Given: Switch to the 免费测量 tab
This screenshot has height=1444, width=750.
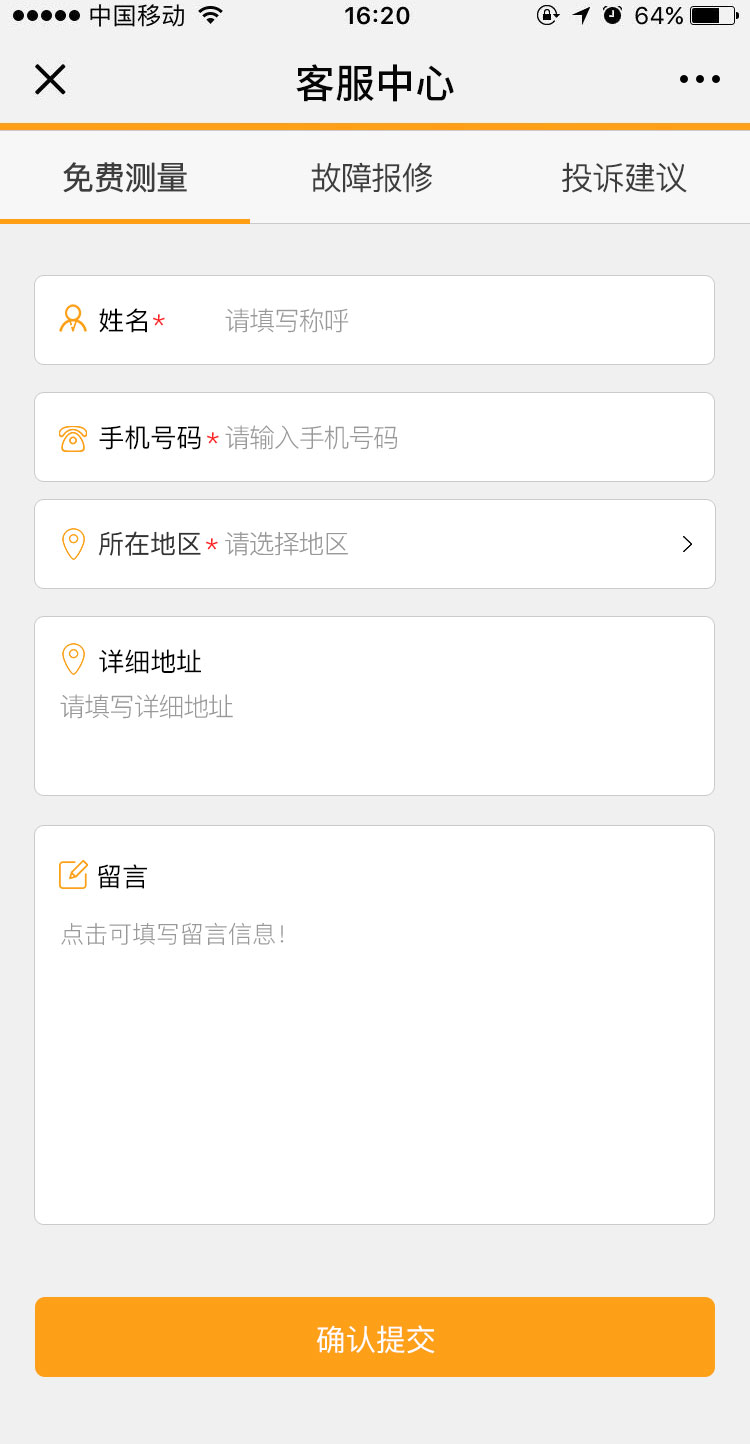Looking at the screenshot, I should click(x=125, y=178).
